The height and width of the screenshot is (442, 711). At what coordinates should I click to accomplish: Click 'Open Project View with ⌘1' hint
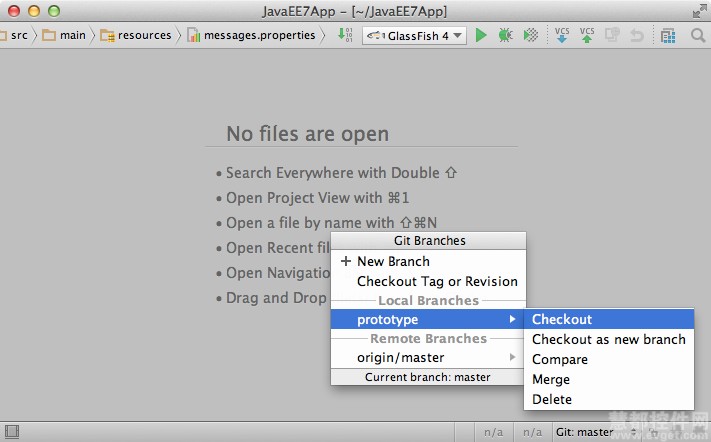(x=317, y=198)
